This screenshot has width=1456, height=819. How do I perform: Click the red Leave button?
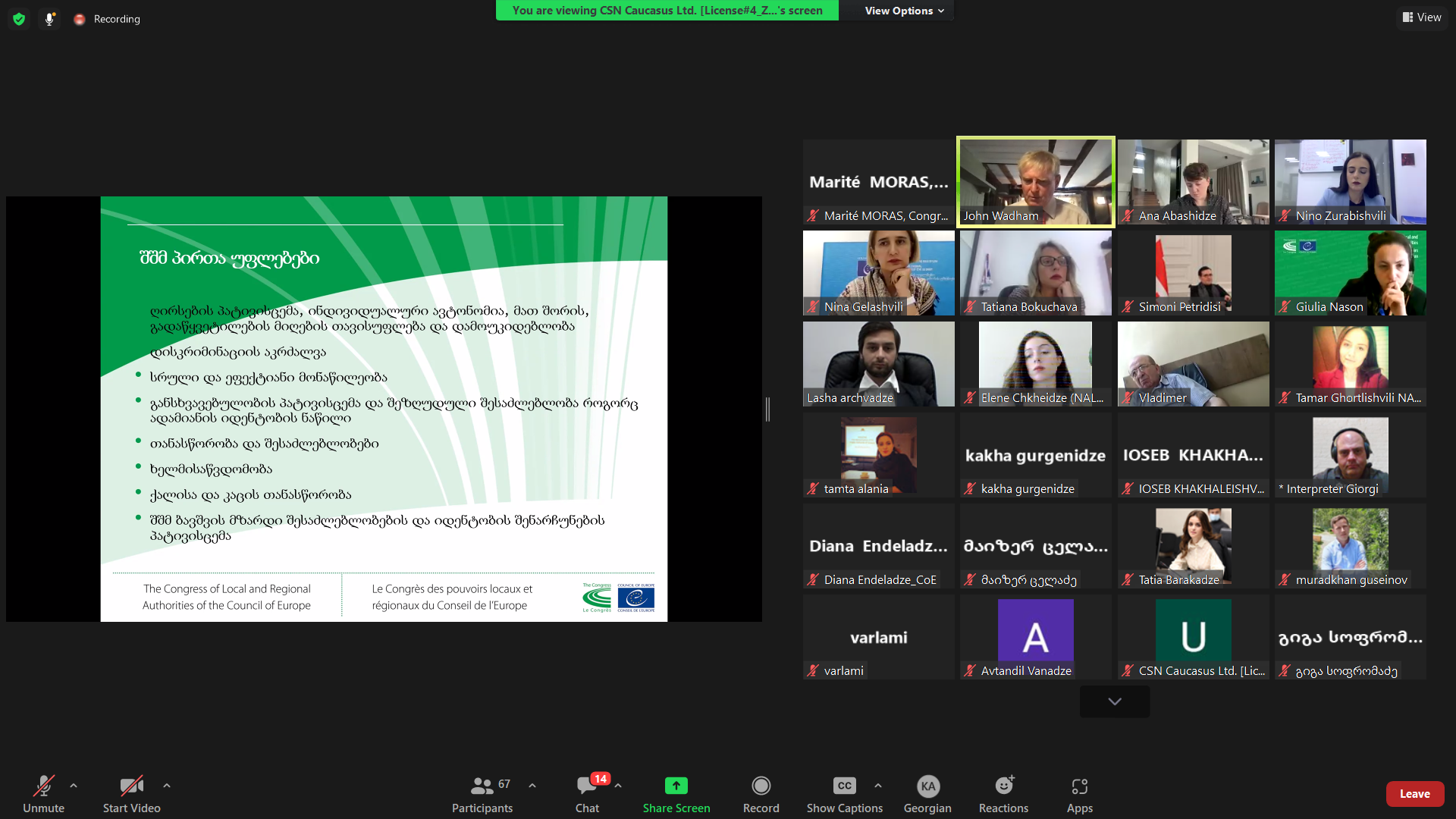(1415, 794)
